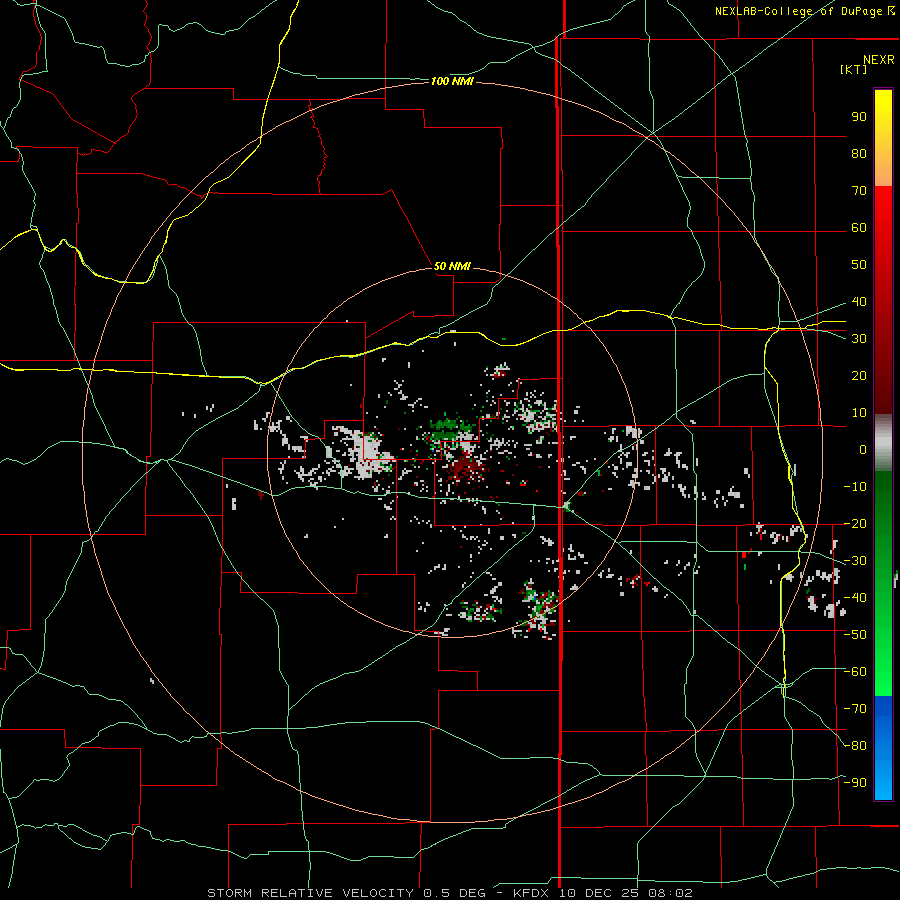Image resolution: width=900 pixels, height=900 pixels.
Task: Click the -10 value on velocity scale
Action: tap(855, 487)
